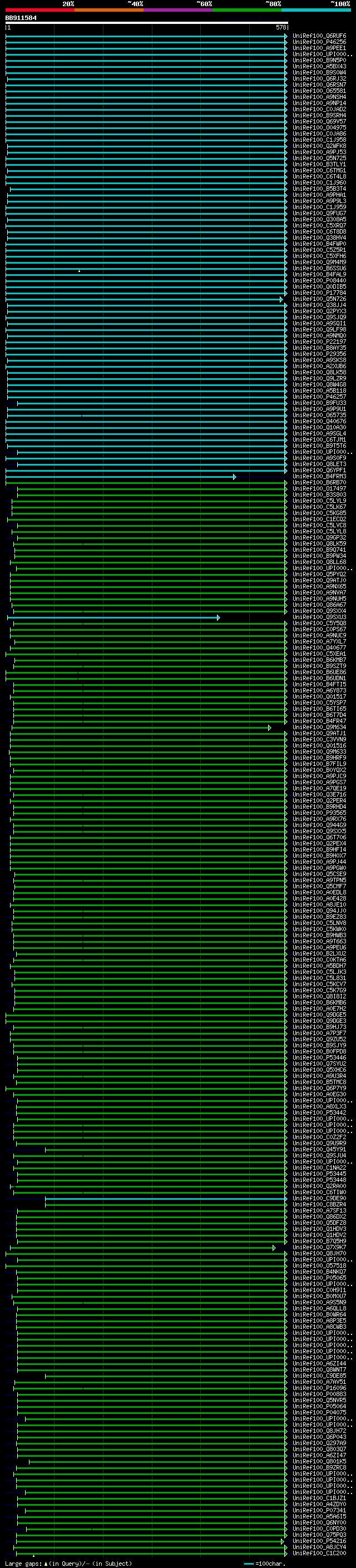This screenshot has height=1568, width=356.
Task: Select the UniRef100_P04075 label
Action: 319,1413
